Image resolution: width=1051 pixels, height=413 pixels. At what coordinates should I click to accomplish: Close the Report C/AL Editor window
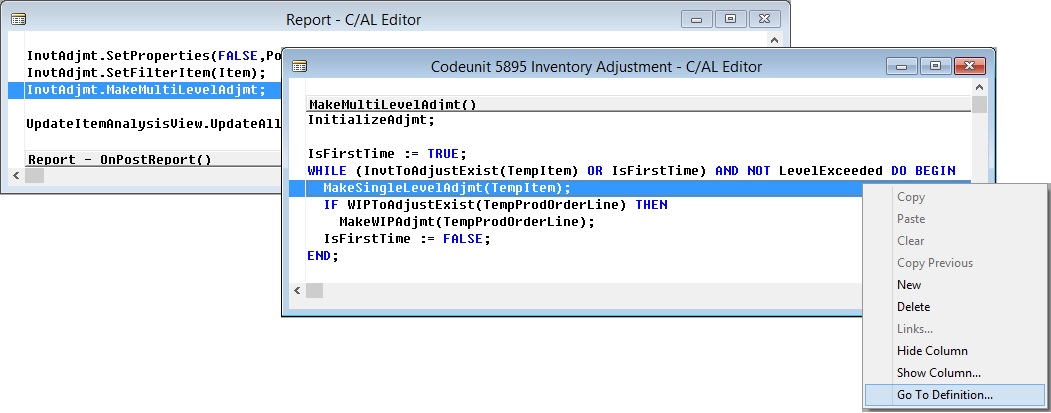pos(764,19)
